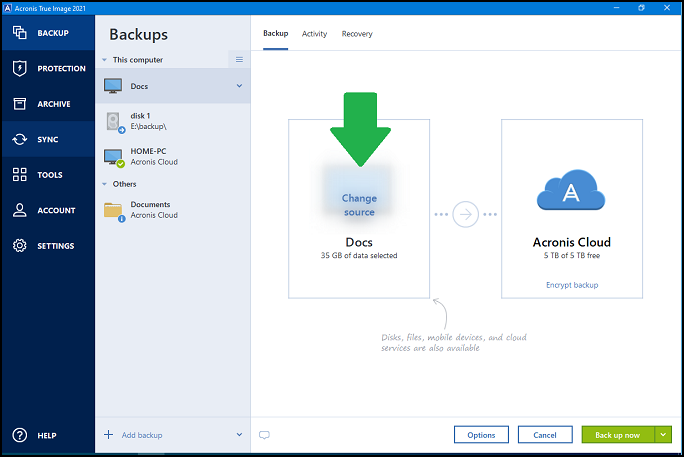Open the Tools grid section
The image size is (684, 457).
(47, 175)
